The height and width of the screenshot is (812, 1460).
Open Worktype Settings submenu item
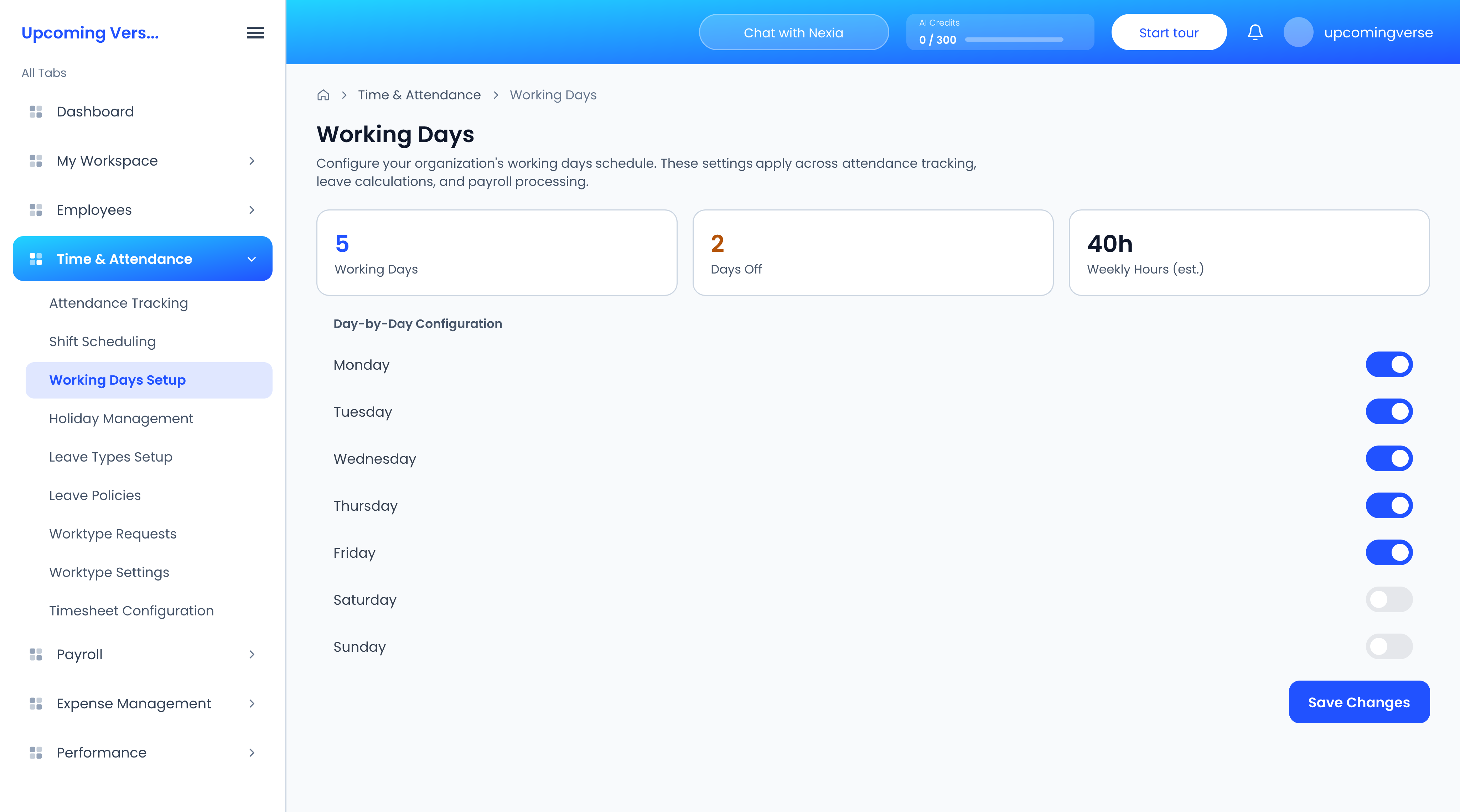(x=149, y=573)
